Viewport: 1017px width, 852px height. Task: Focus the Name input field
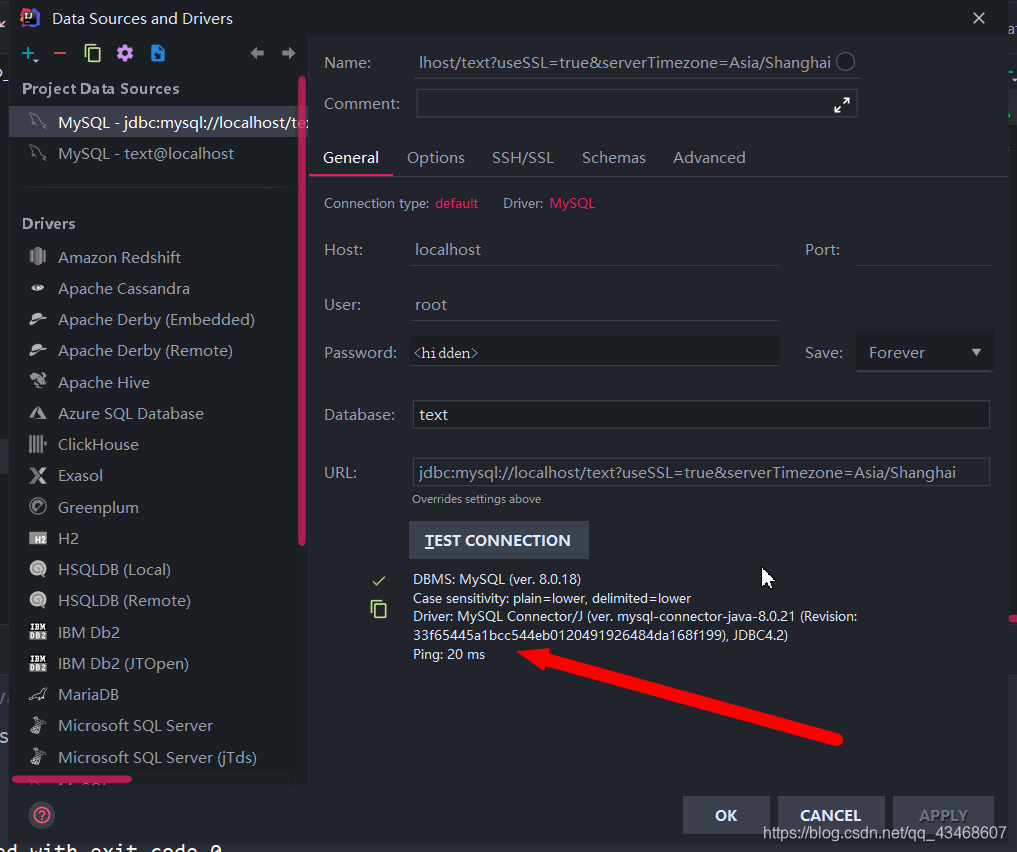tap(625, 63)
